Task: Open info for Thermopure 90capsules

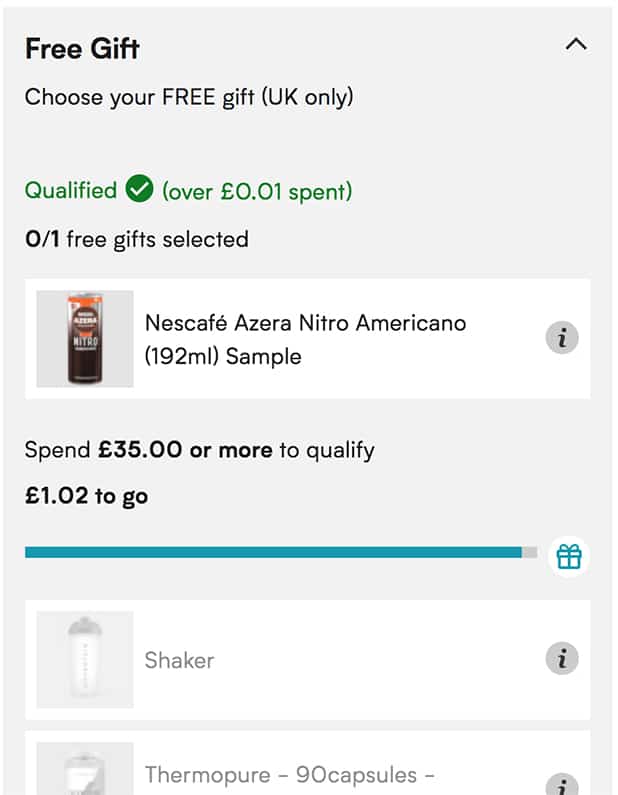Action: click(x=562, y=784)
